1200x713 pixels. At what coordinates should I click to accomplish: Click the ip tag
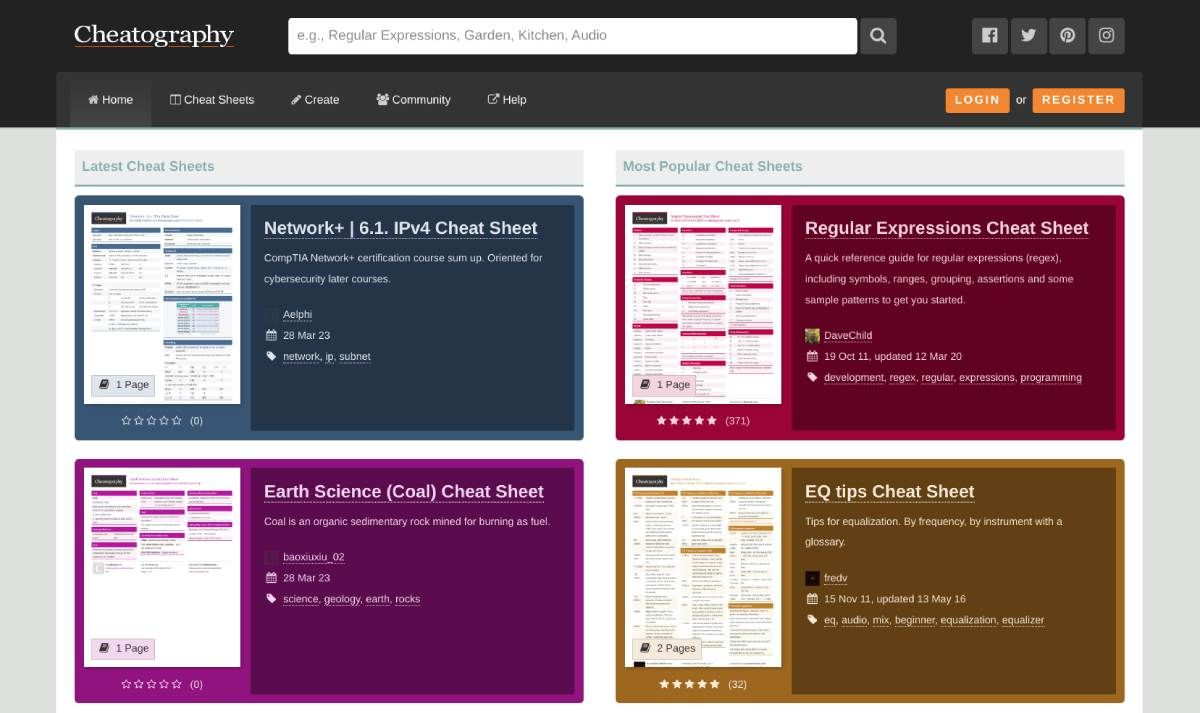329,357
